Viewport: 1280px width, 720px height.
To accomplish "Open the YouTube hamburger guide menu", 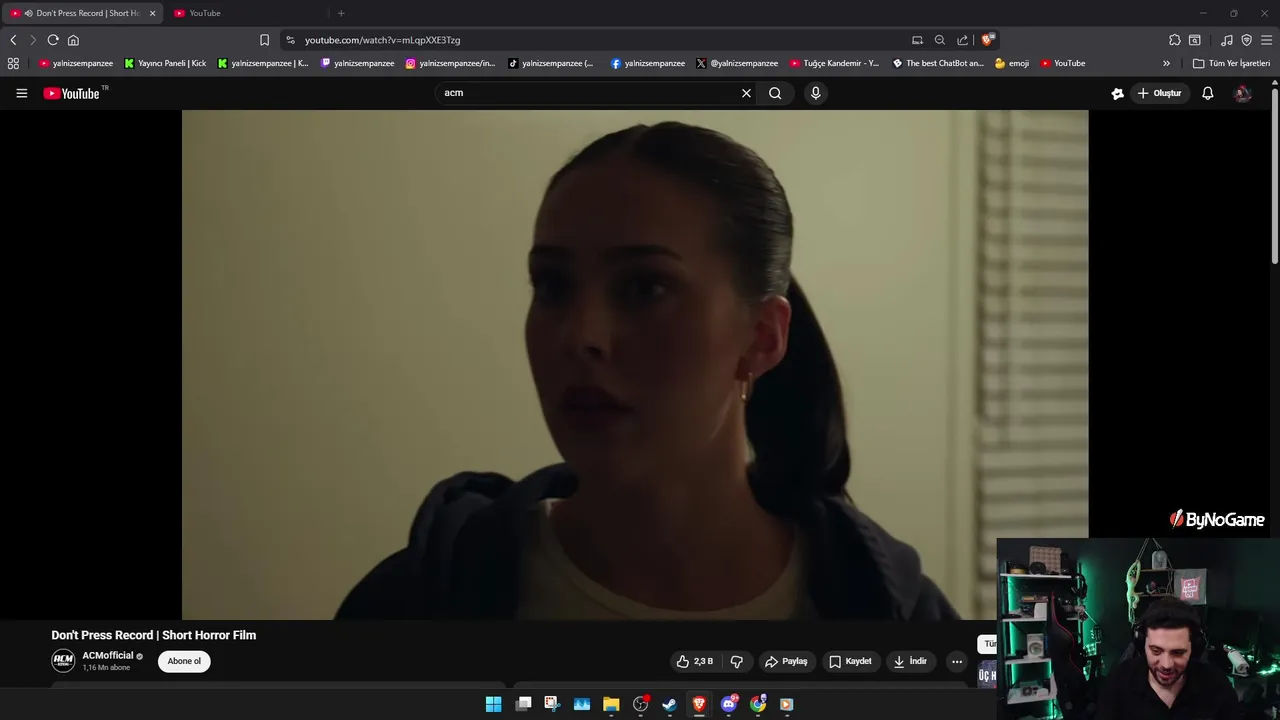I will tap(21, 93).
